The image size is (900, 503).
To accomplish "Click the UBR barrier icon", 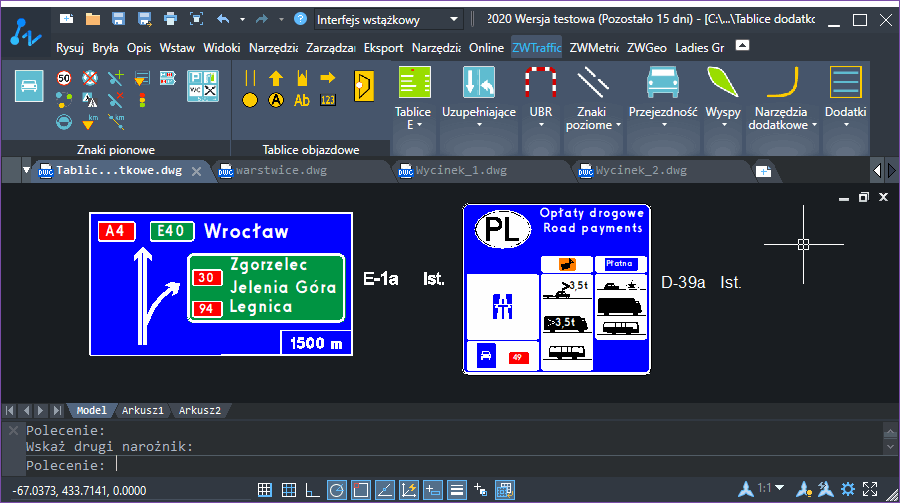I will 540,83.
